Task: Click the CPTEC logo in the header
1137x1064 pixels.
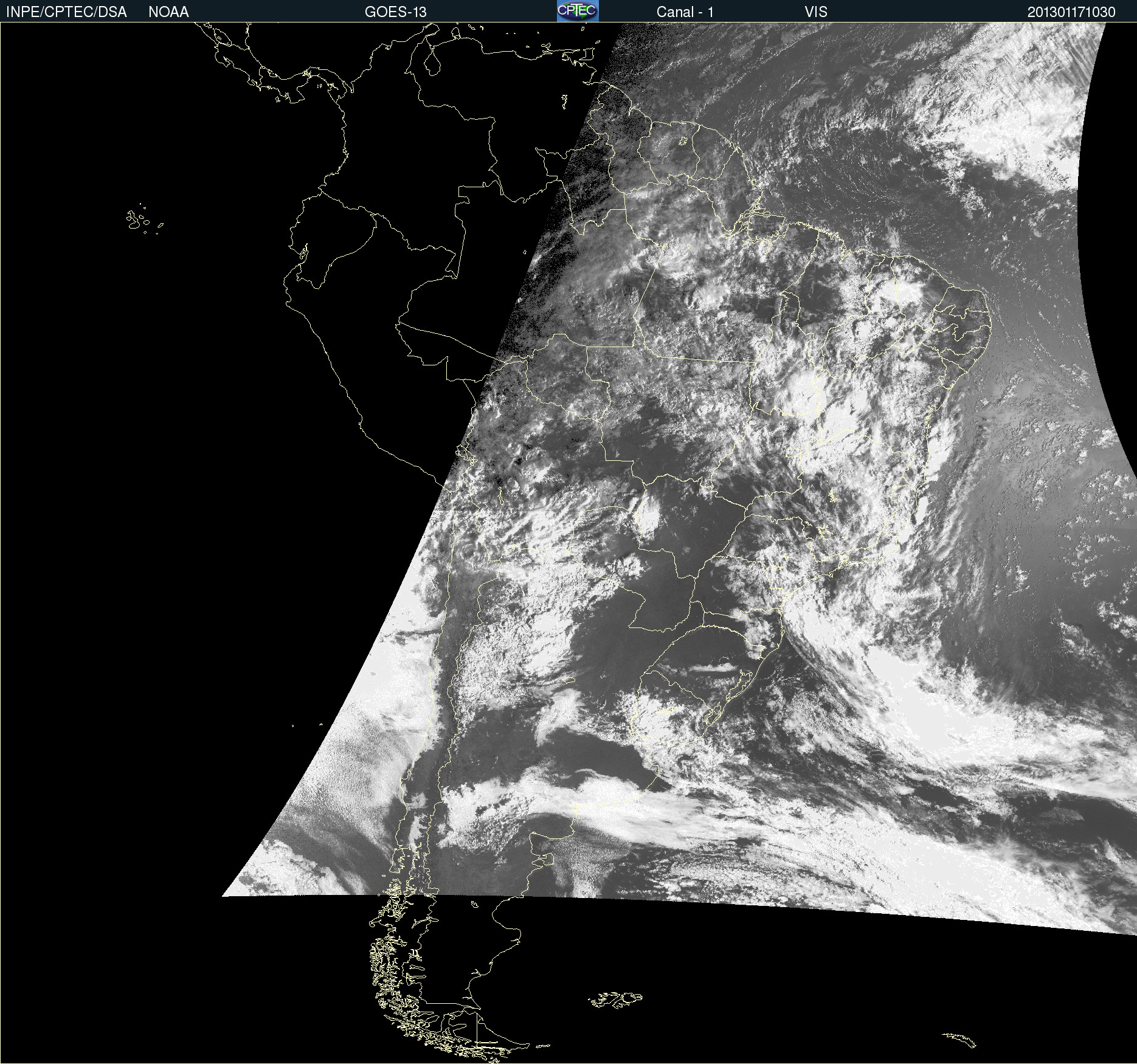Action: (x=578, y=11)
